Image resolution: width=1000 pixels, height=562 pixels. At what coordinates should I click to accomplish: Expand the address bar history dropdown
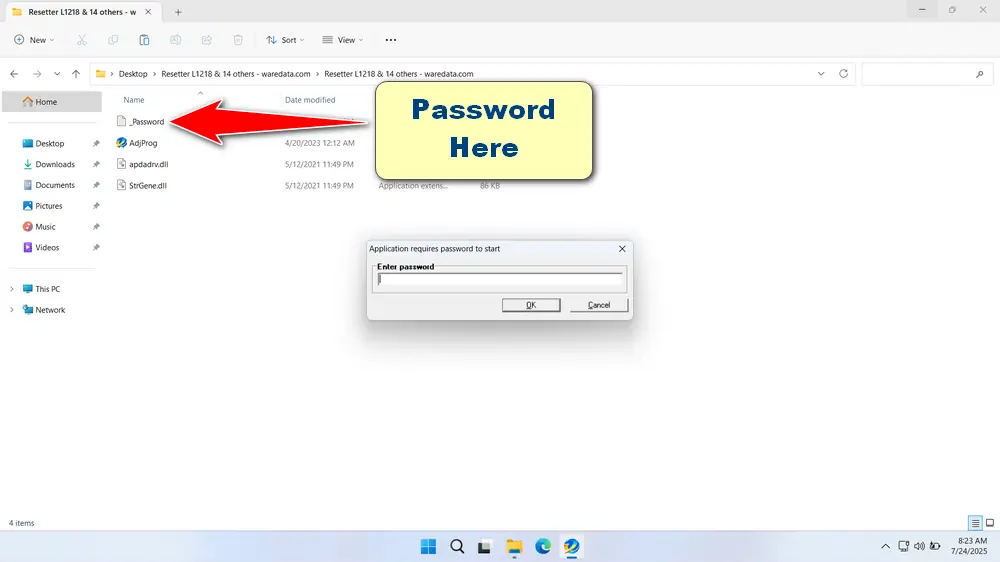click(821, 74)
